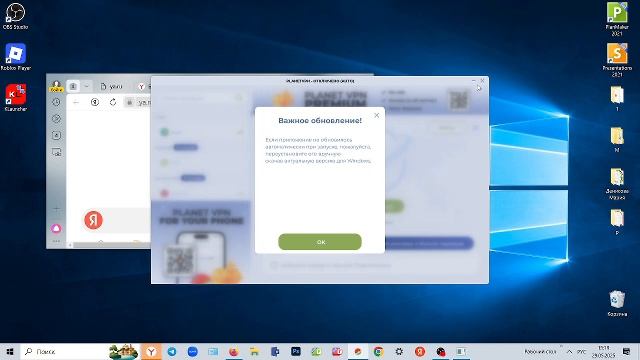This screenshot has width=640, height=360.
Task: Open Photoshop from the taskbar
Action: (x=296, y=351)
